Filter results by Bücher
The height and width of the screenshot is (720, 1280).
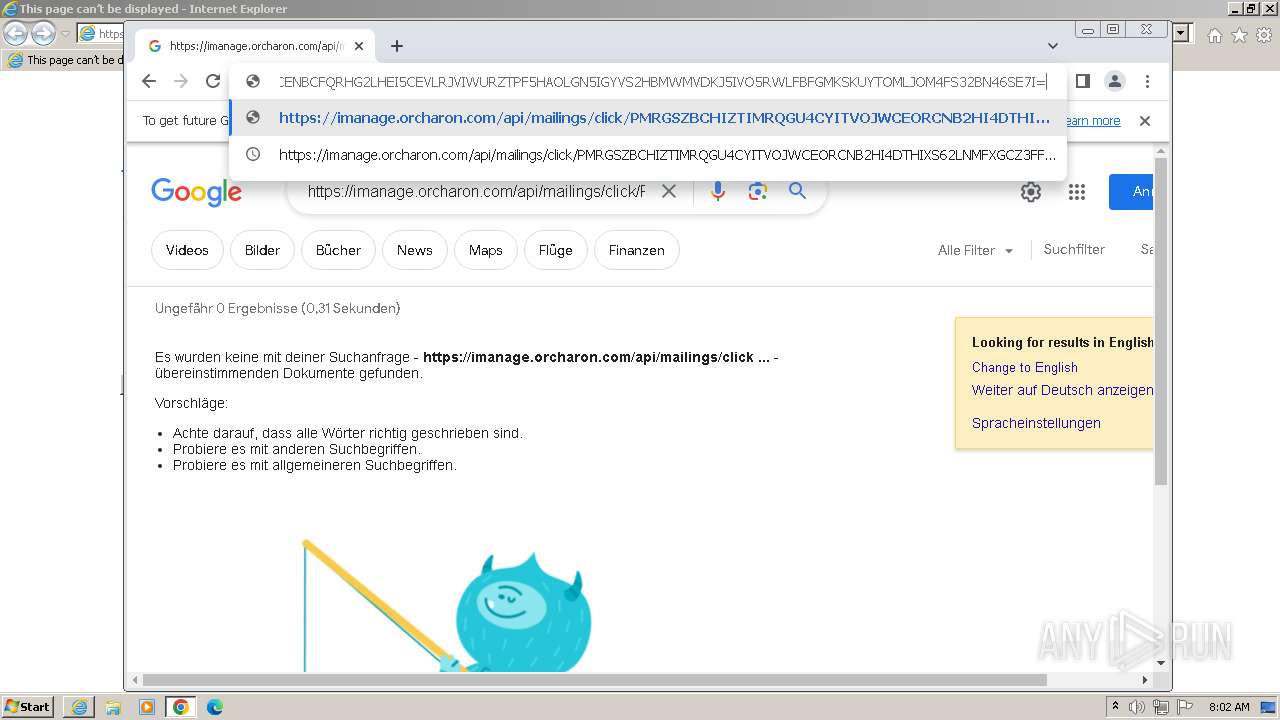coord(338,250)
